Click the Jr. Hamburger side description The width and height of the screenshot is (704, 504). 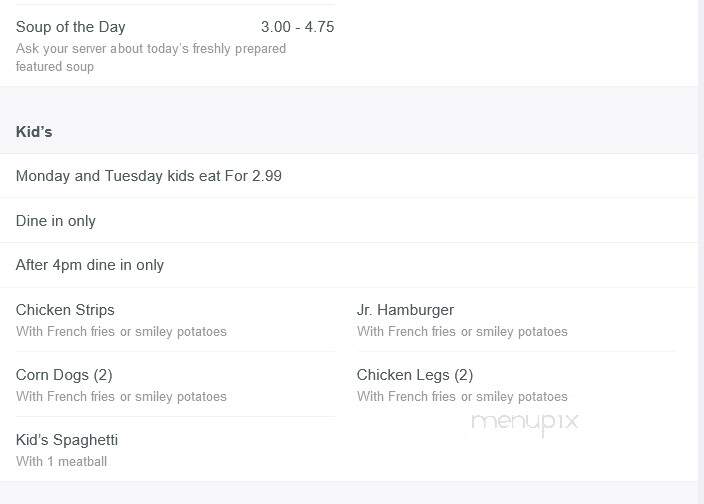[x=462, y=331]
